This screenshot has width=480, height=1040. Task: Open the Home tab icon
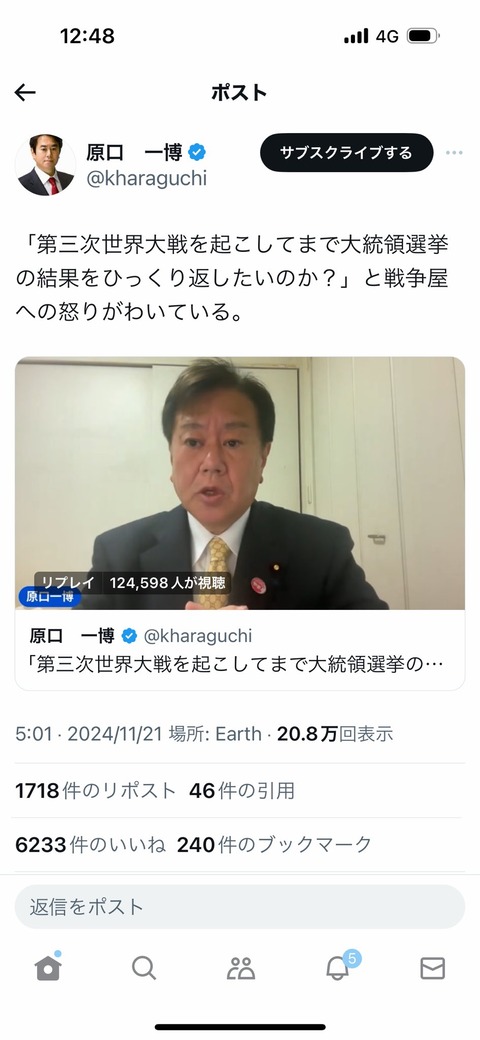point(48,968)
